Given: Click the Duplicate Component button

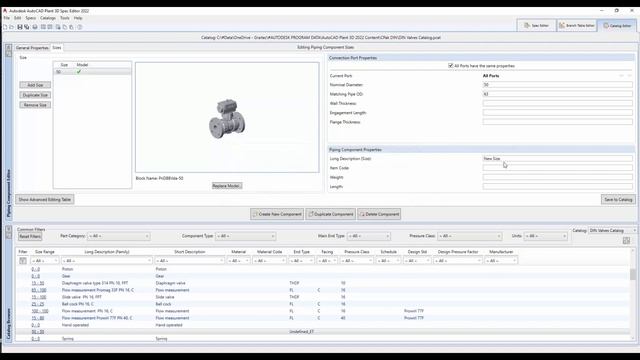Looking at the screenshot, I should coord(331,214).
